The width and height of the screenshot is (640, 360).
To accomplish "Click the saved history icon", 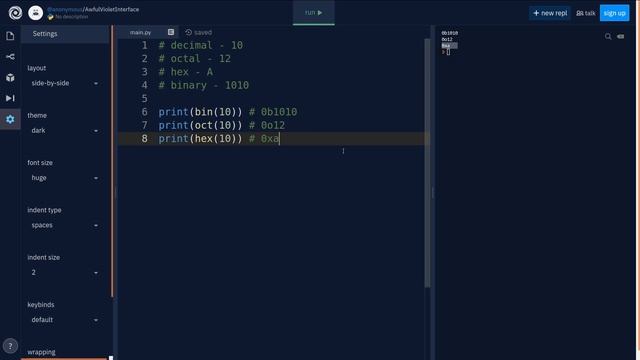I will point(189,32).
